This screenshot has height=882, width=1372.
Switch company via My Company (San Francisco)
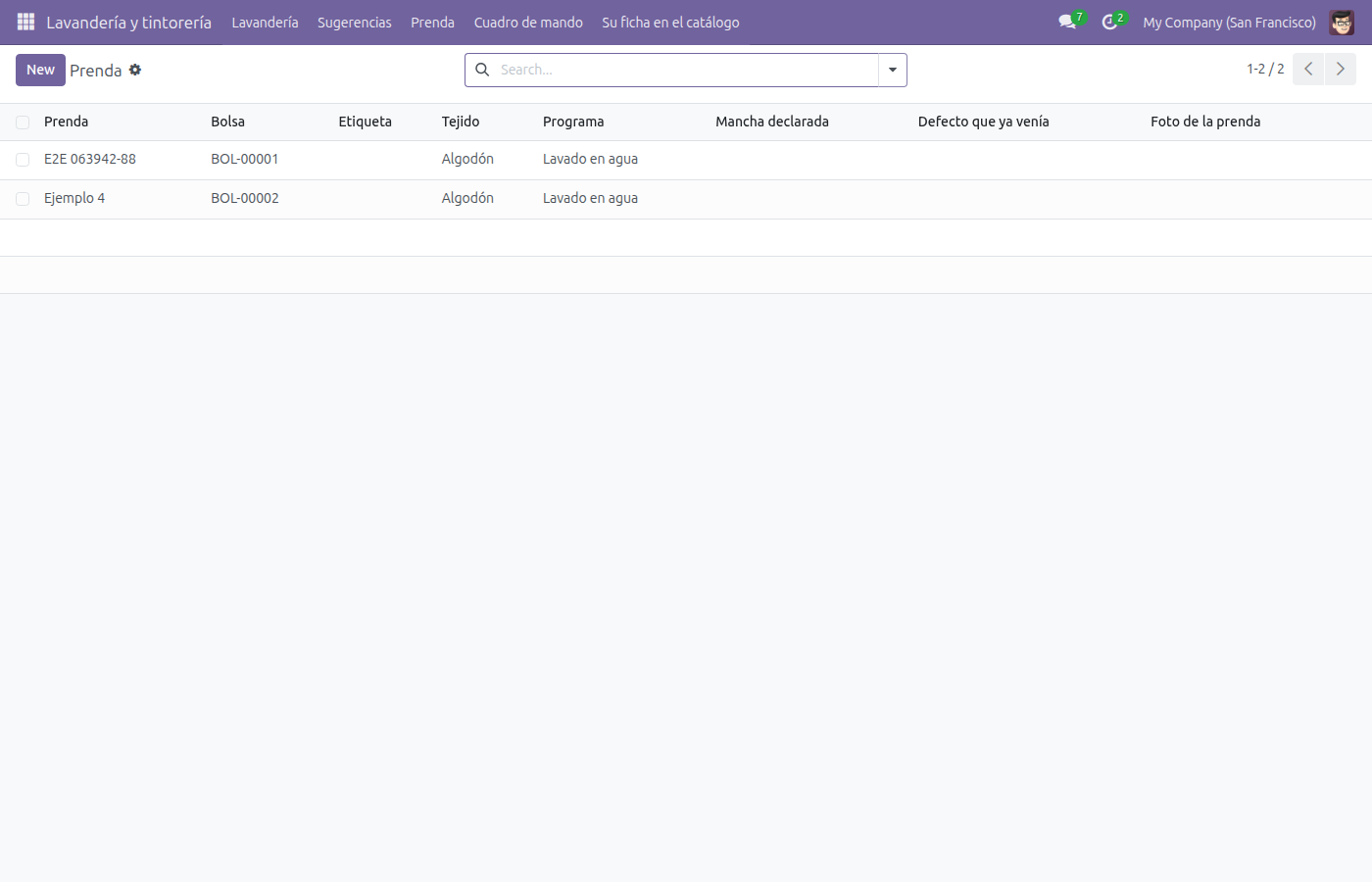coord(1229,22)
